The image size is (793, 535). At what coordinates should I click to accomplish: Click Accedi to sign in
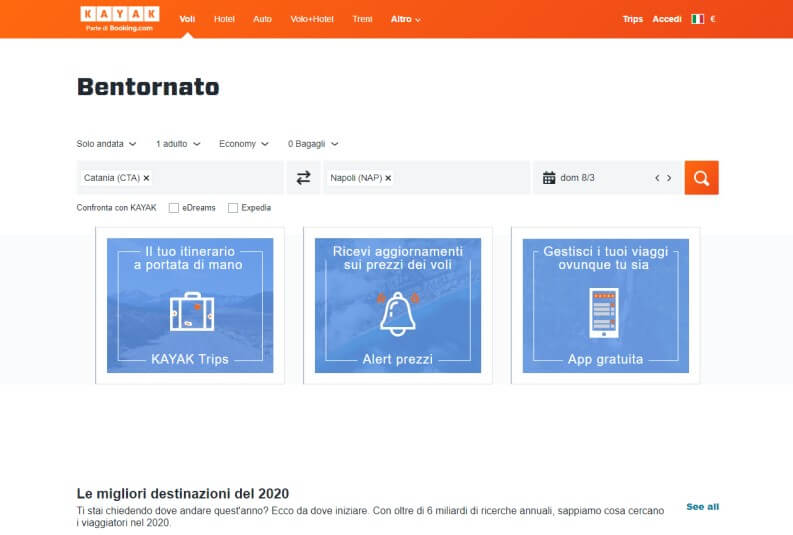(667, 19)
